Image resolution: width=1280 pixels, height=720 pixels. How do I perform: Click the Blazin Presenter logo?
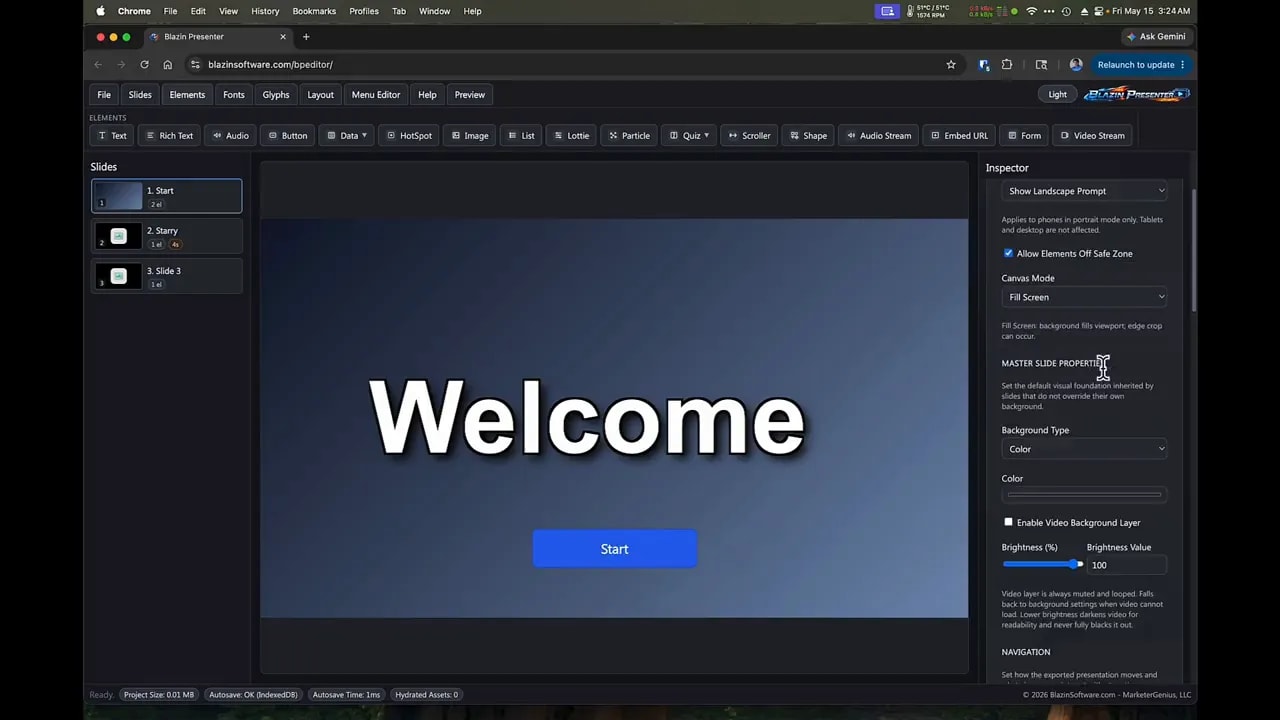point(1137,94)
